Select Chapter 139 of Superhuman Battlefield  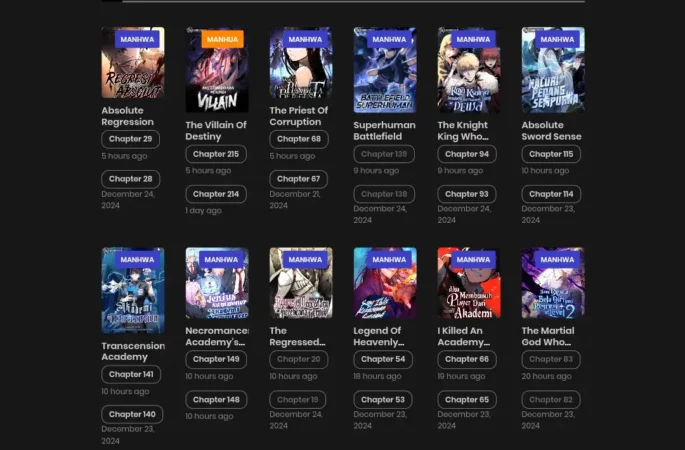[384, 154]
